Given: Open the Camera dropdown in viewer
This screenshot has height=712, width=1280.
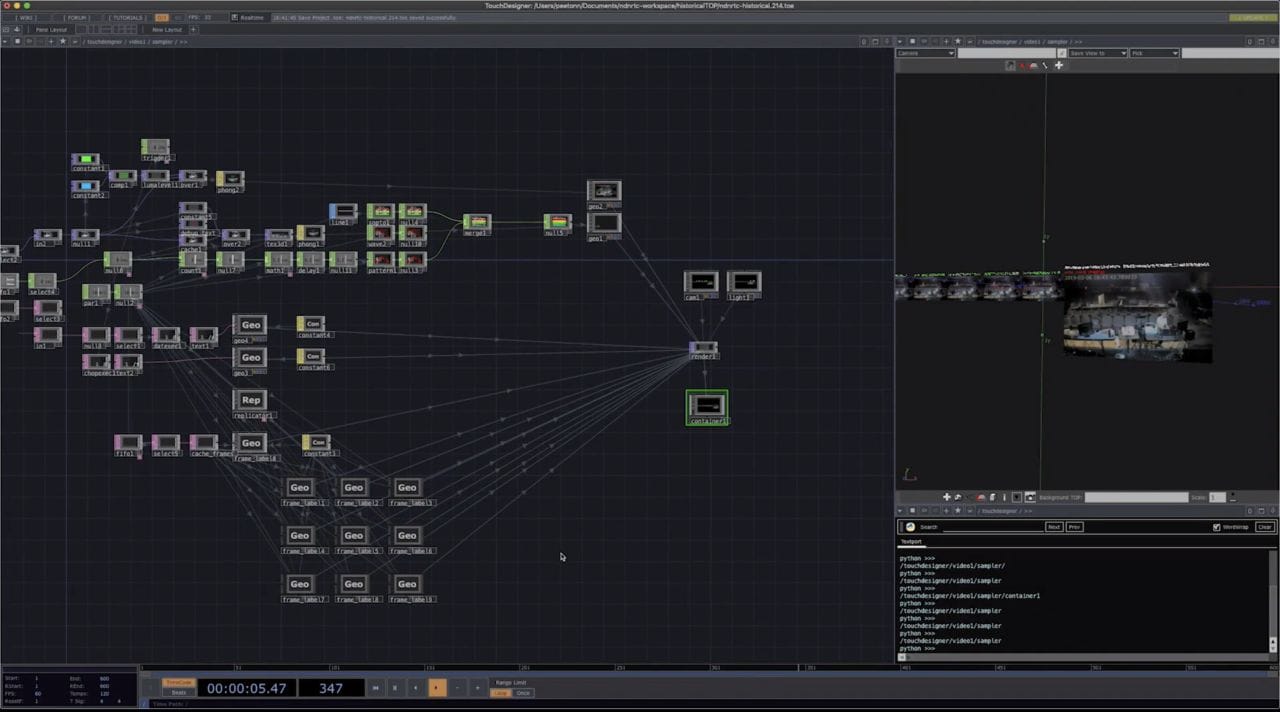Looking at the screenshot, I should (x=925, y=53).
